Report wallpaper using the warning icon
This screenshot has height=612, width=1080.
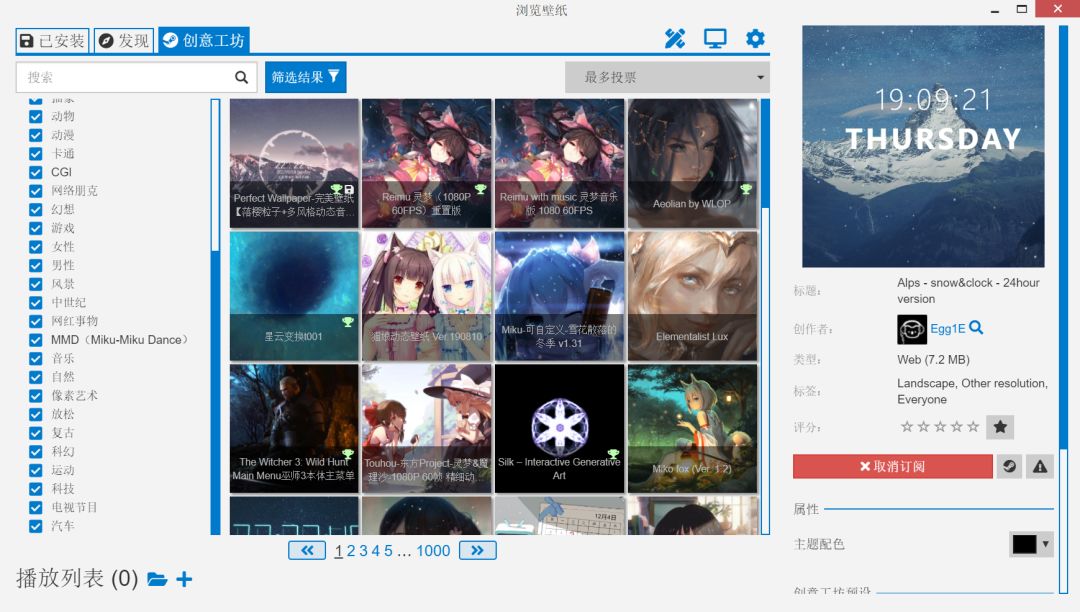point(1040,466)
